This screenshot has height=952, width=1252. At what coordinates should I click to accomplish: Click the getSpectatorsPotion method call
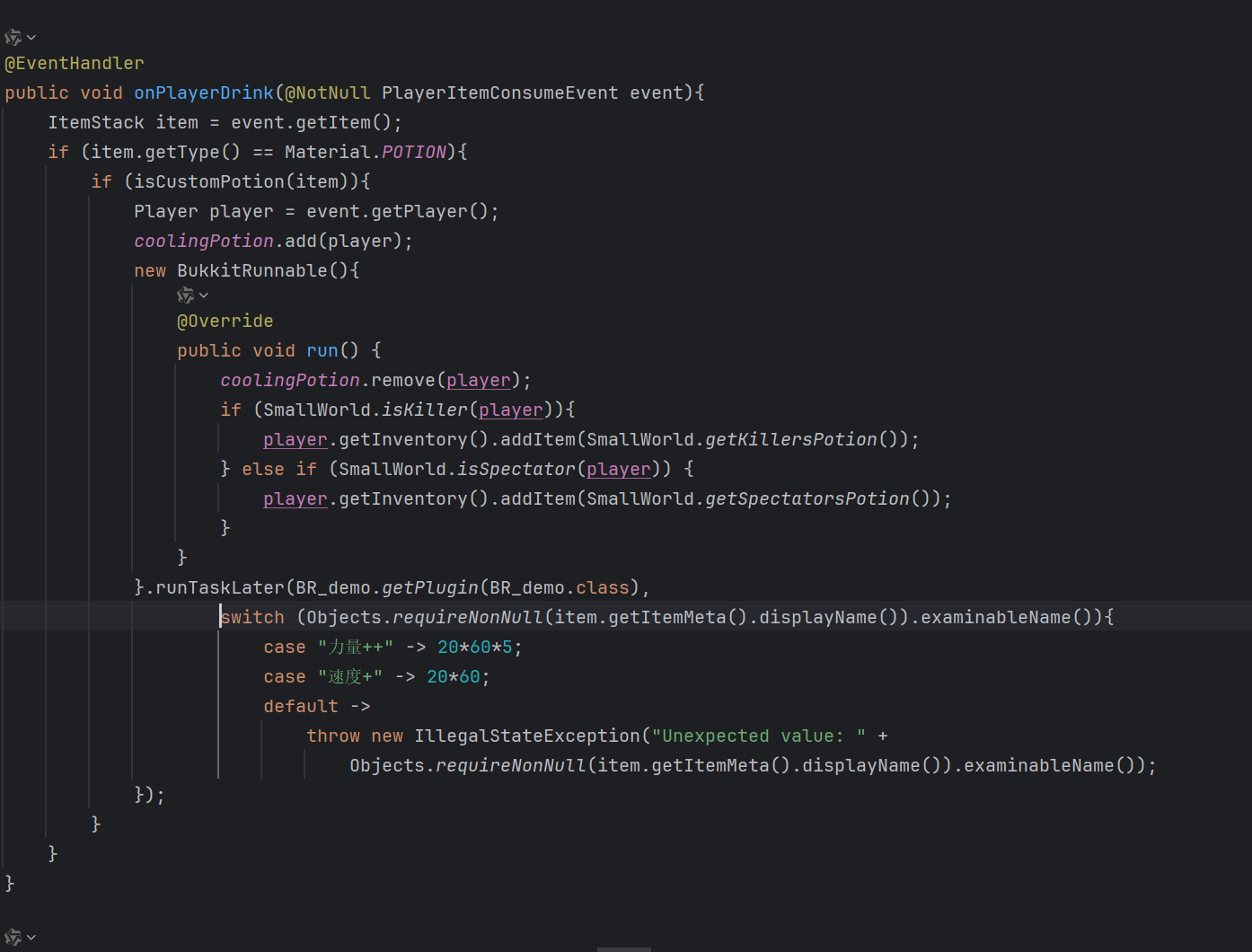(x=807, y=499)
